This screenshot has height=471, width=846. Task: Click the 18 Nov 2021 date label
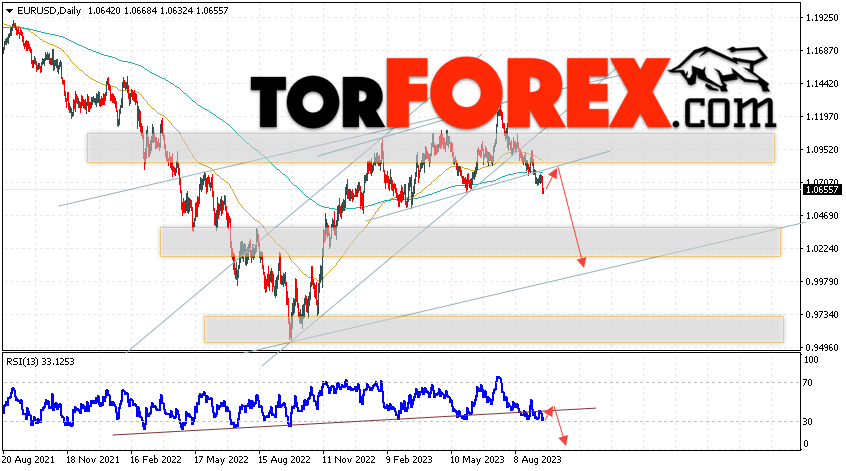(92, 460)
